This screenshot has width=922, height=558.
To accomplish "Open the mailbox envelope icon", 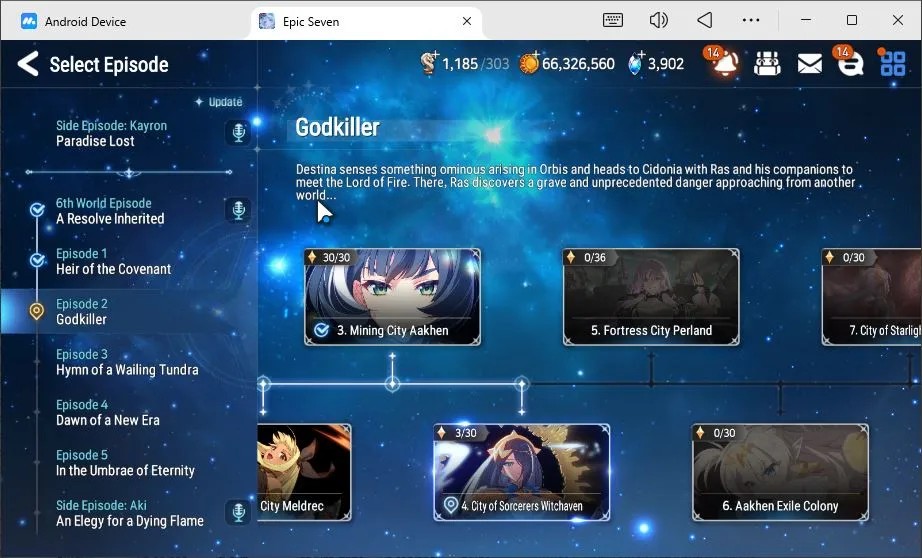I will pos(810,64).
